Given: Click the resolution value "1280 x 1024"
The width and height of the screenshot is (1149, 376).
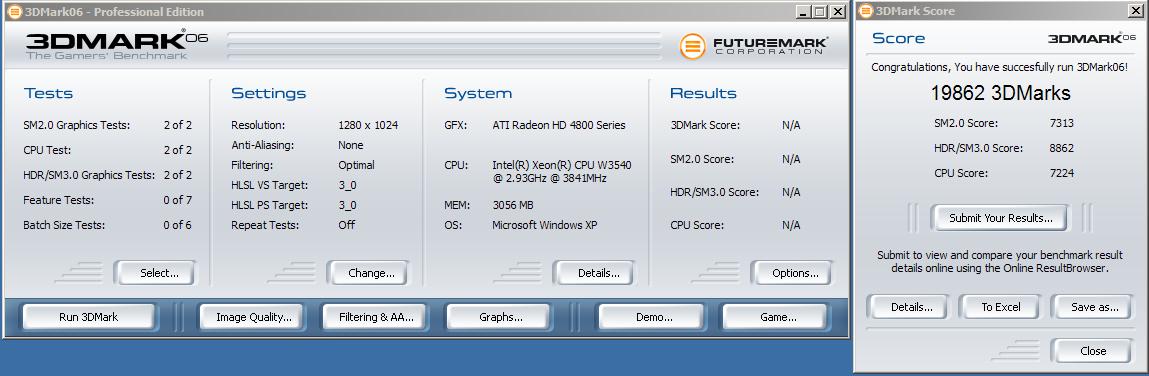Looking at the screenshot, I should 368,125.
